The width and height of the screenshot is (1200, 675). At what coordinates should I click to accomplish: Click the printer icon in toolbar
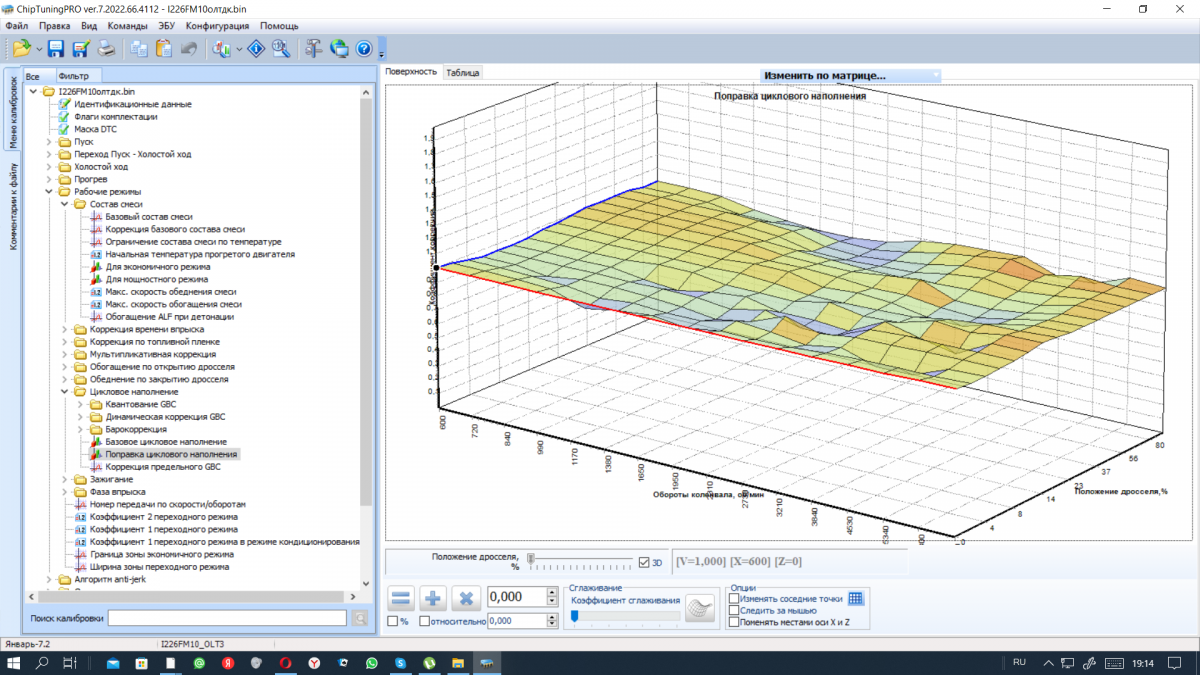pyautogui.click(x=106, y=48)
